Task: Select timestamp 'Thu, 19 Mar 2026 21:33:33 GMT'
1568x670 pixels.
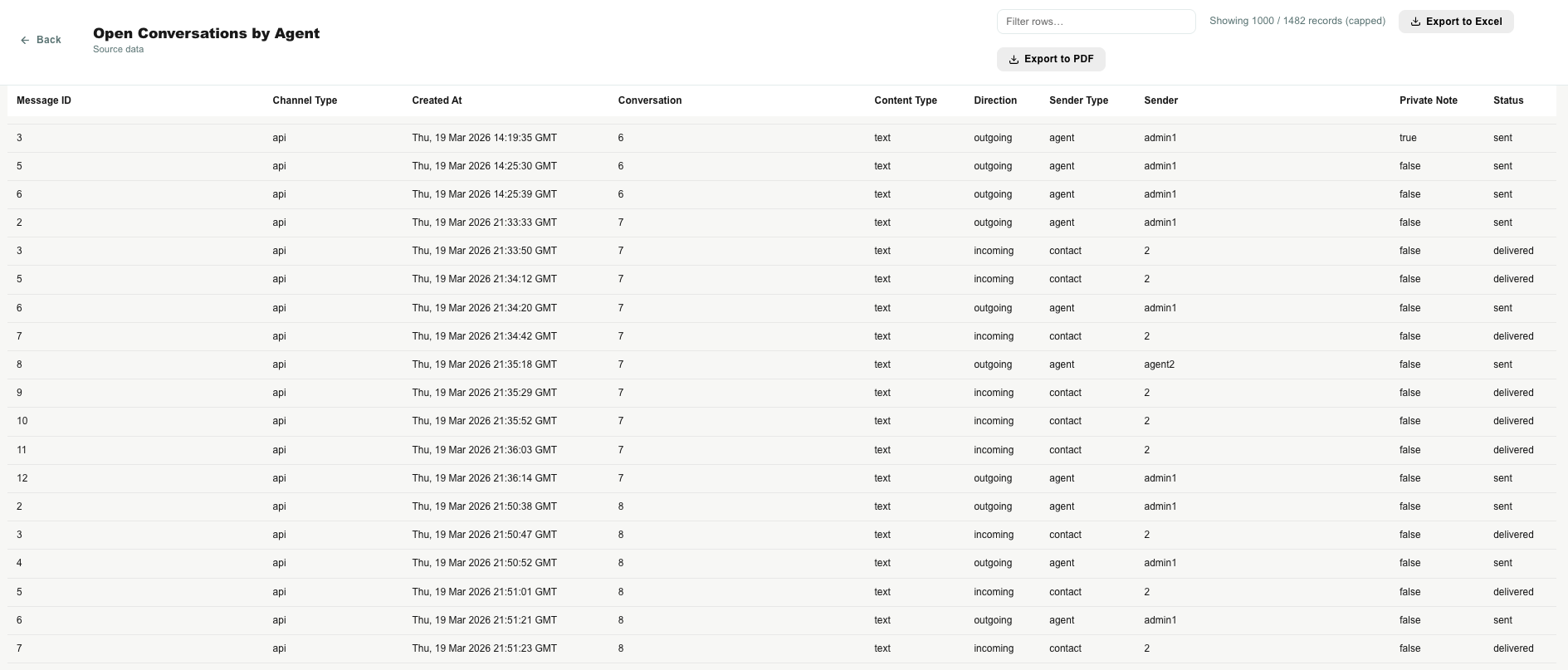Action: 484,223
